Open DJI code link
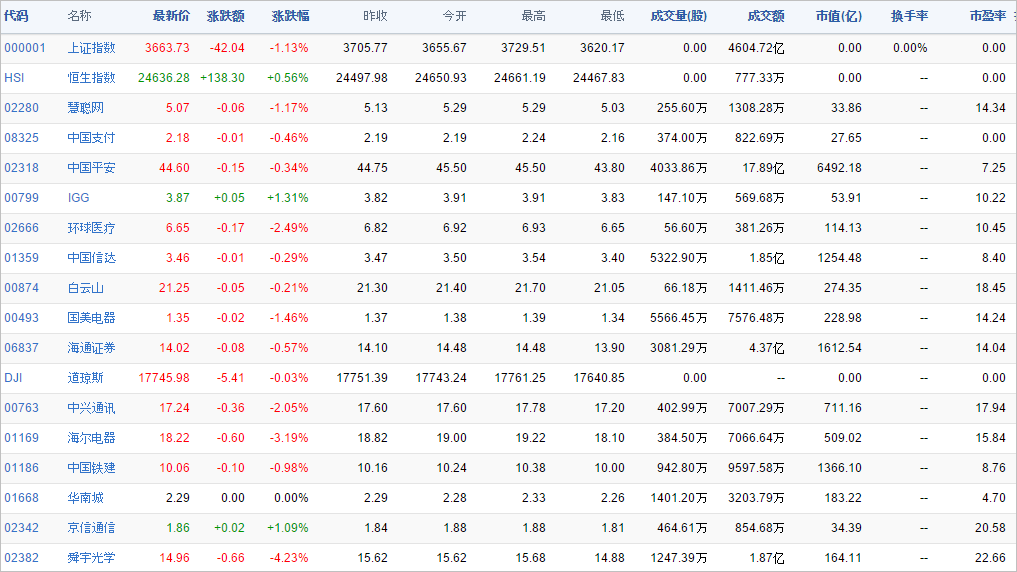1017x572 pixels. [x=13, y=377]
